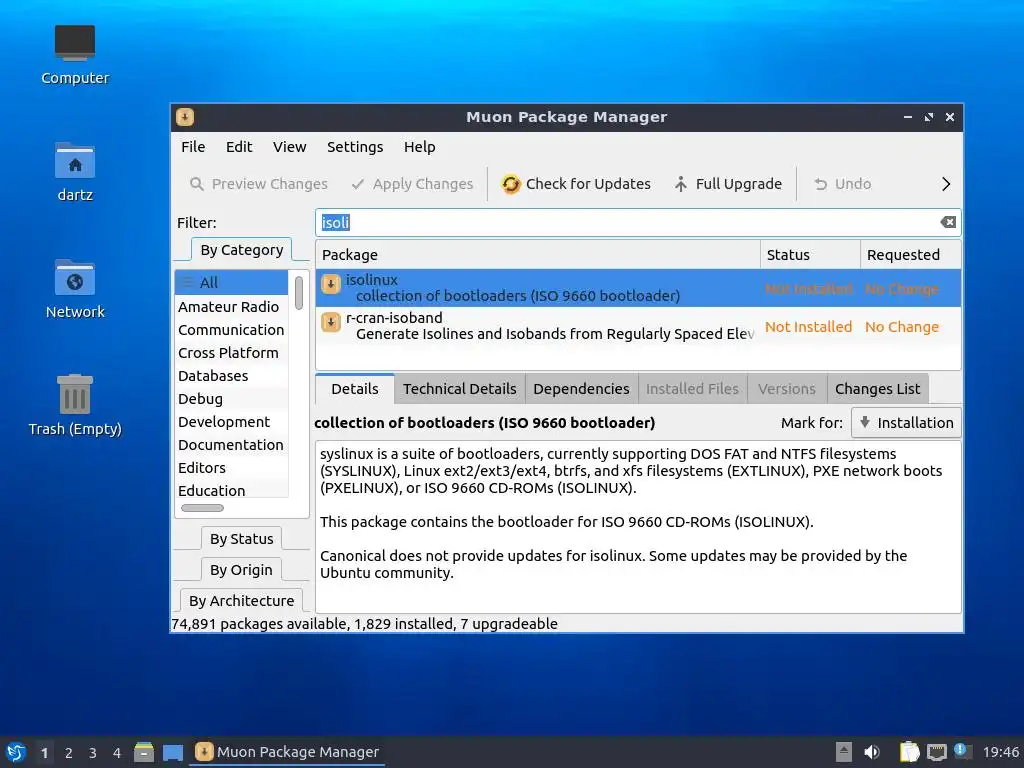The image size is (1024, 768).
Task: Select the Cross Platform category
Action: point(231,353)
